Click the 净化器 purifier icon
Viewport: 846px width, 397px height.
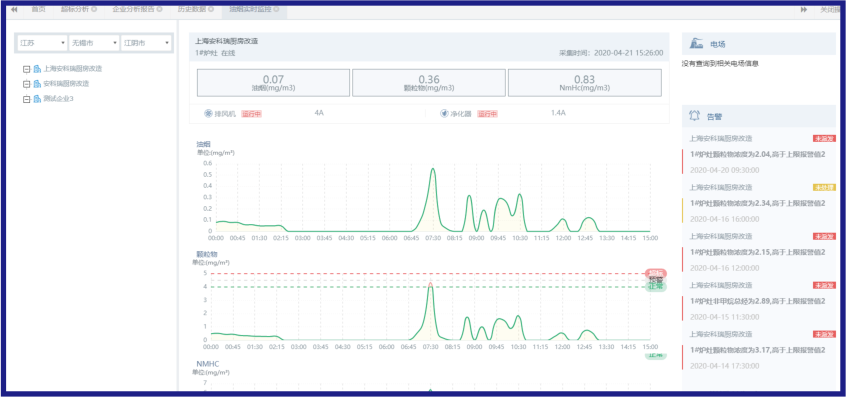point(444,114)
